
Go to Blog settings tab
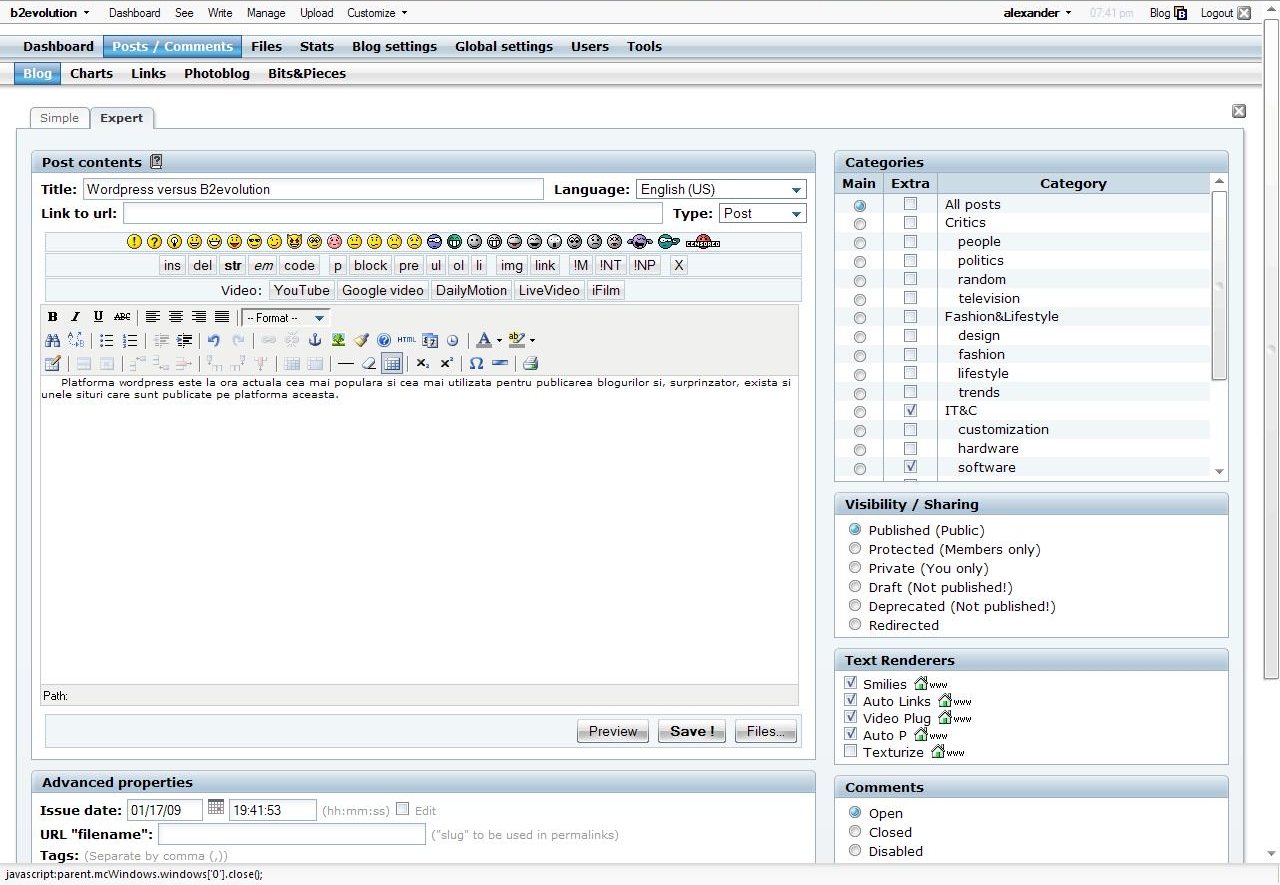394,46
